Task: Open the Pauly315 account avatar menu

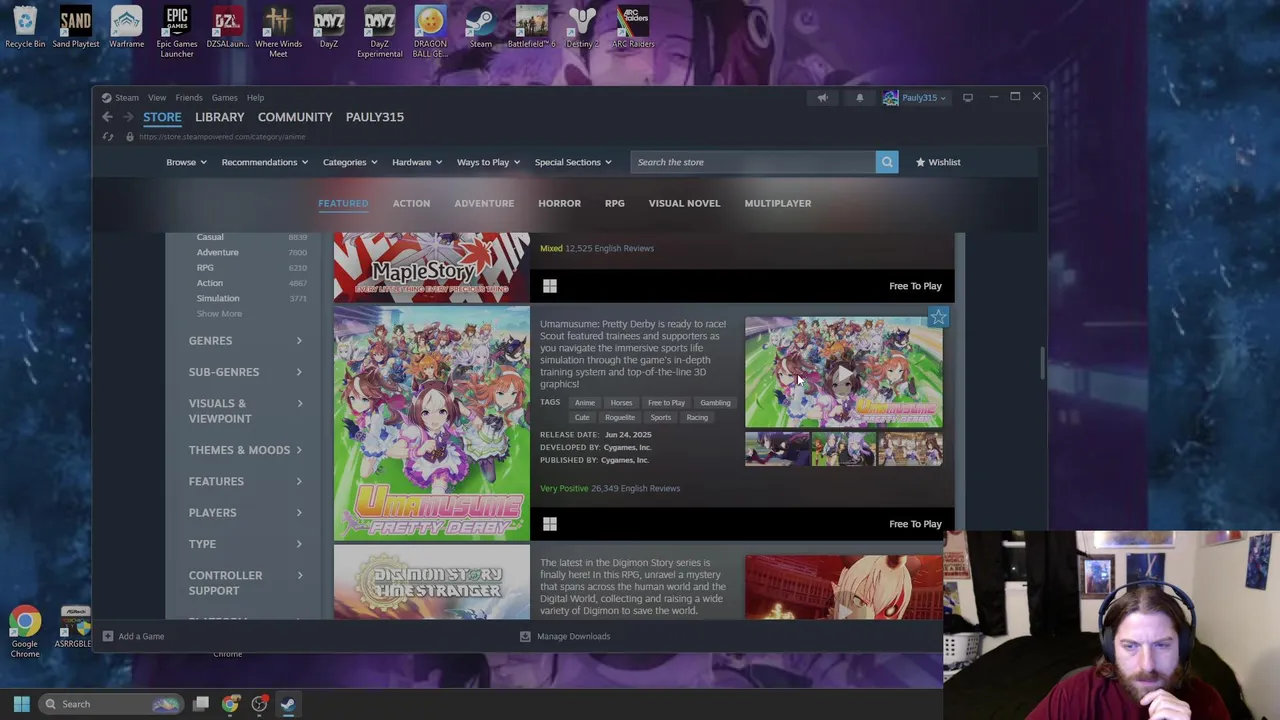Action: pos(914,98)
